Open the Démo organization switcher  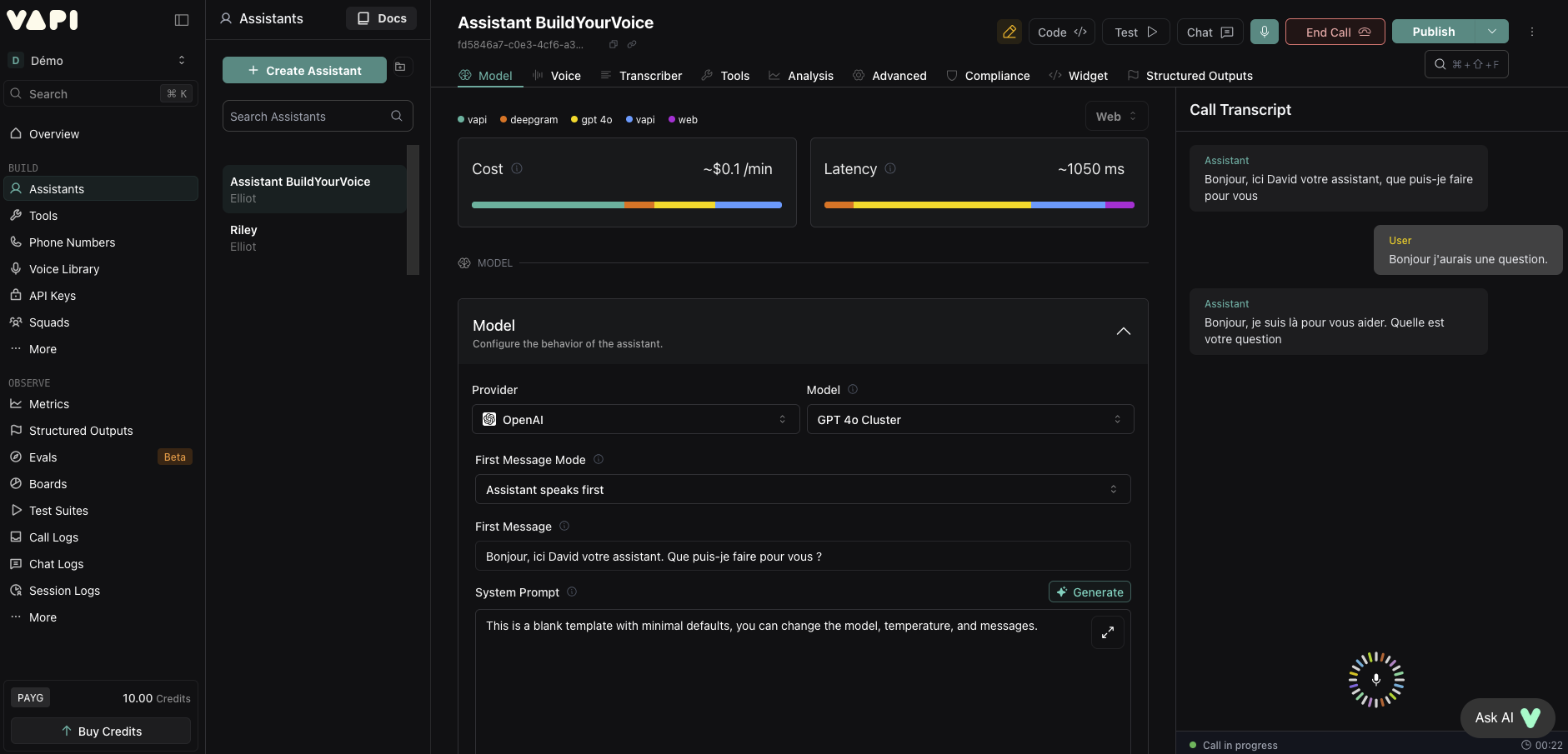tap(99, 60)
